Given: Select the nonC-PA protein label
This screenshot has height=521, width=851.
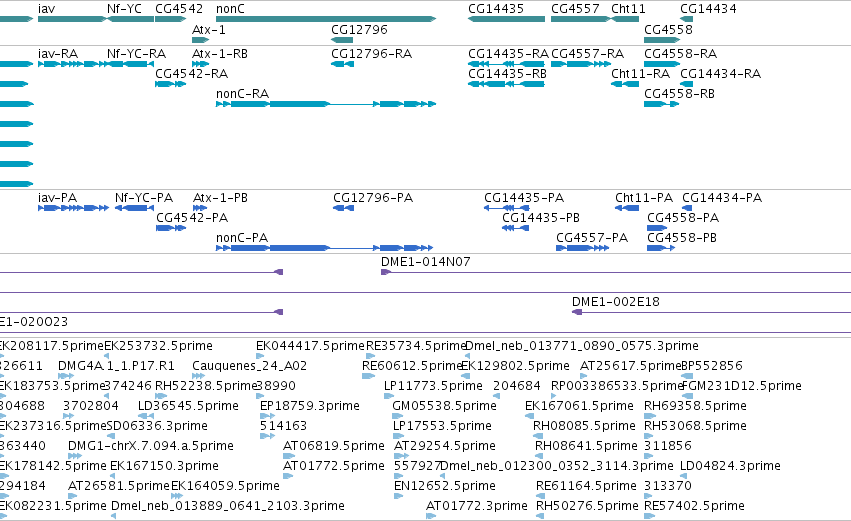Looking at the screenshot, I should (242, 238).
